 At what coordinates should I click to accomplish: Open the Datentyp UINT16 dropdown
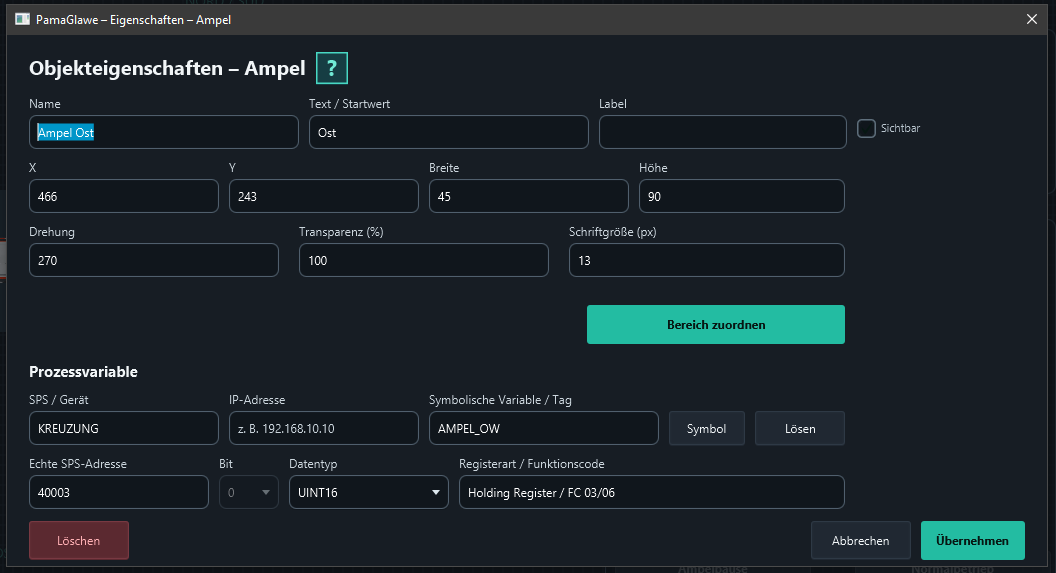tap(368, 492)
